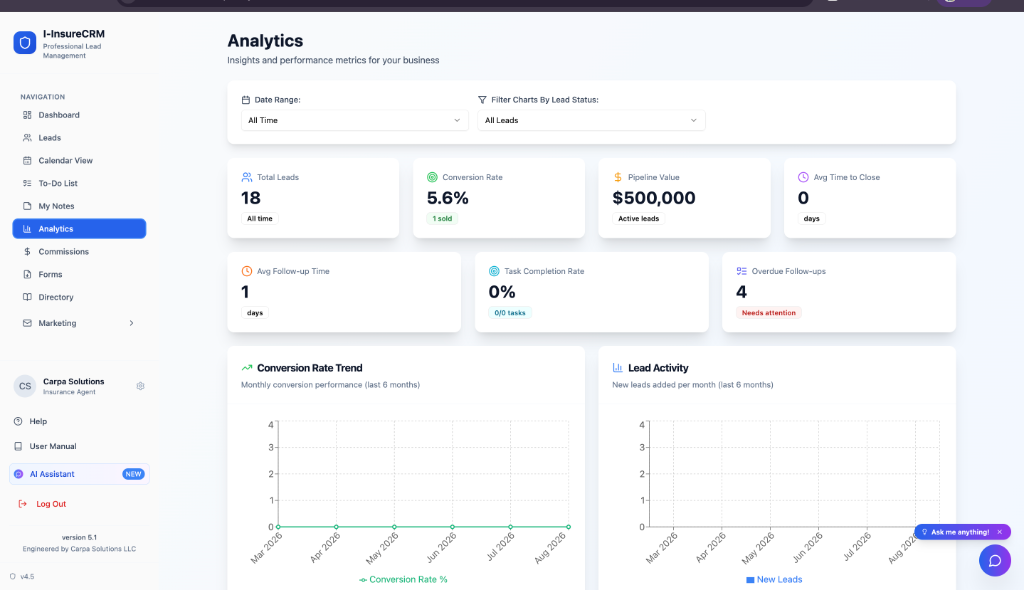Viewport: 1024px width, 590px height.
Task: Click the Commissions dollar sign icon
Action: click(27, 252)
